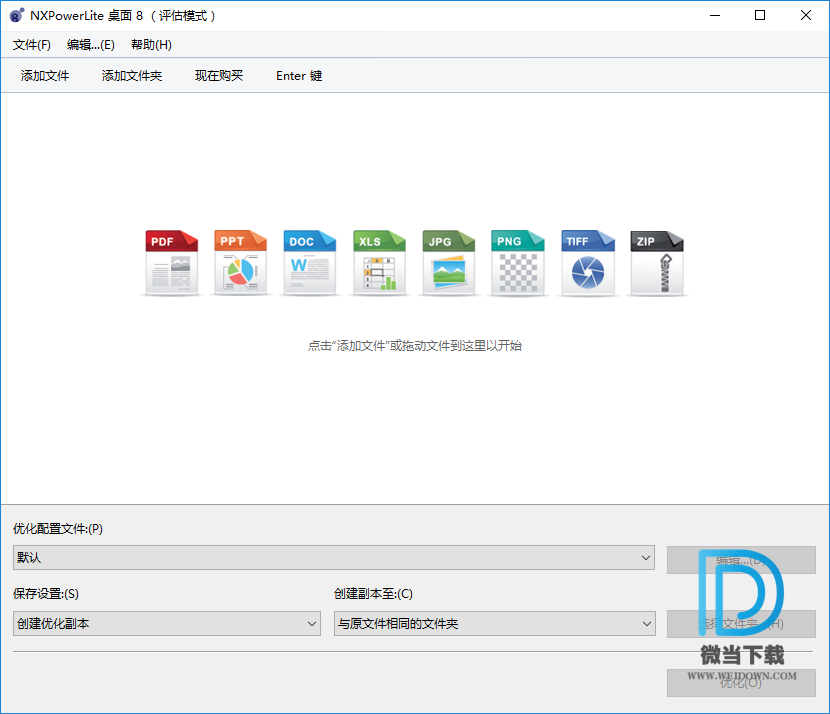Minimize the NXPowerLite window
Screen dimensions: 830x714
click(715, 15)
